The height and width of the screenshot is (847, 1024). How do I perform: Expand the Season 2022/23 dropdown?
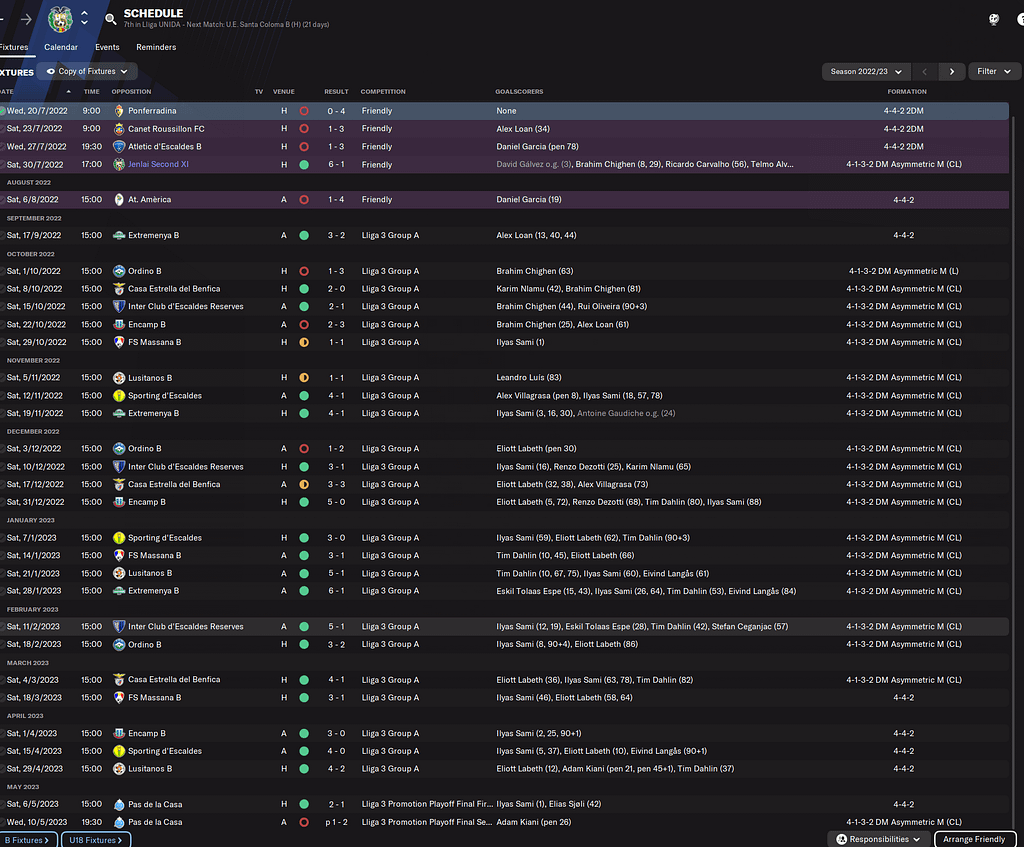click(866, 72)
